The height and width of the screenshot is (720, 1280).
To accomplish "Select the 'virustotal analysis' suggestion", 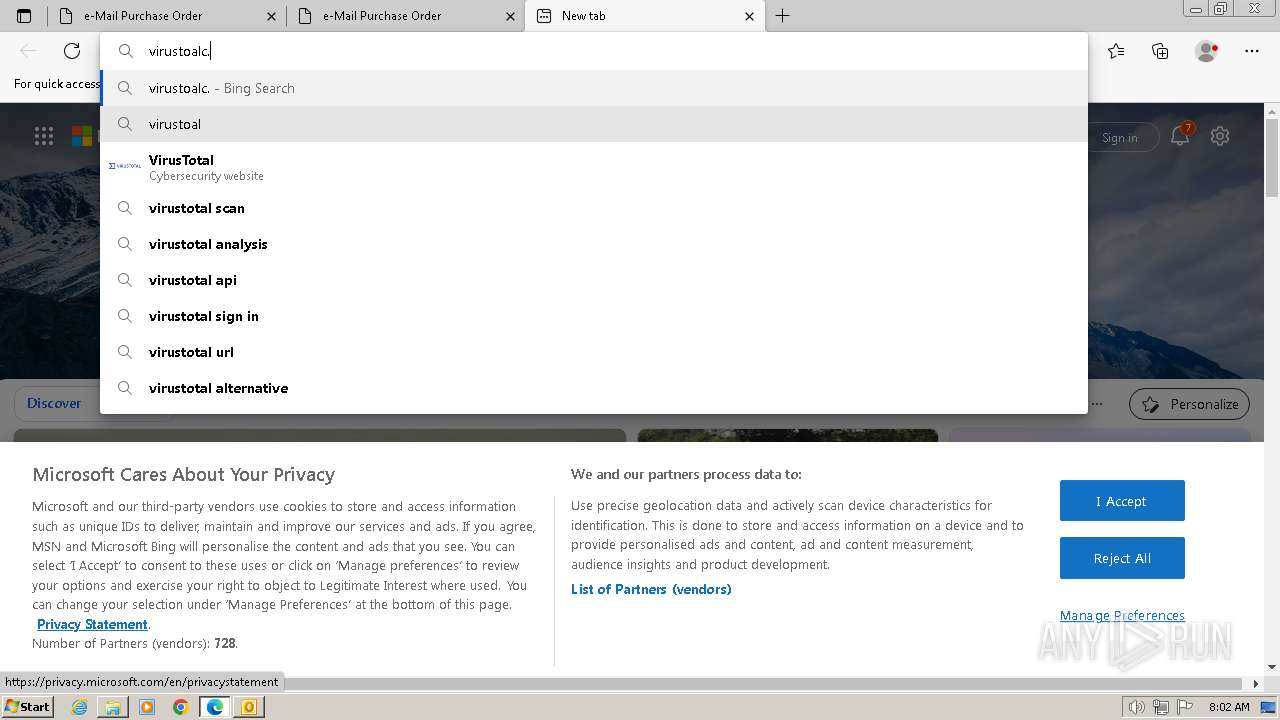I will [x=594, y=244].
